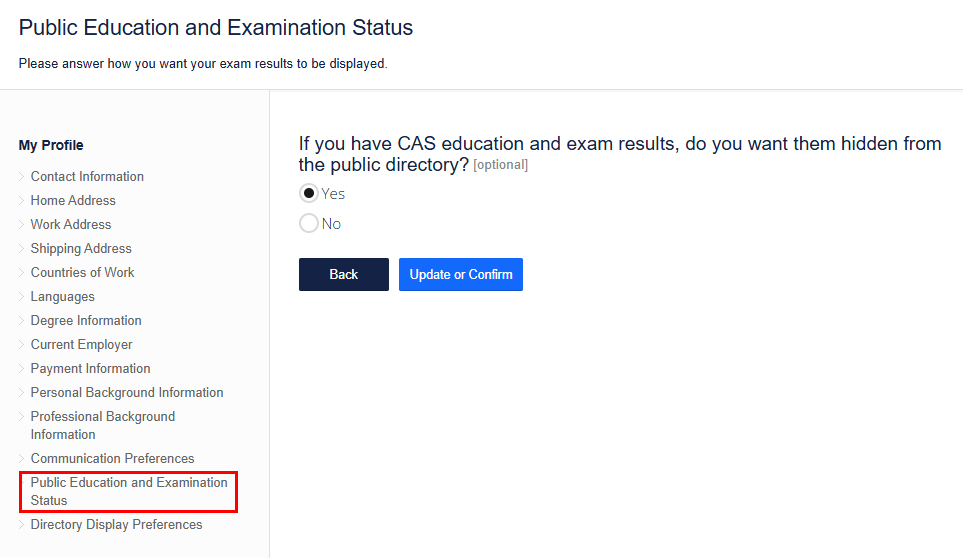This screenshot has width=963, height=558.
Task: Open Degree Information page
Action: click(x=86, y=321)
